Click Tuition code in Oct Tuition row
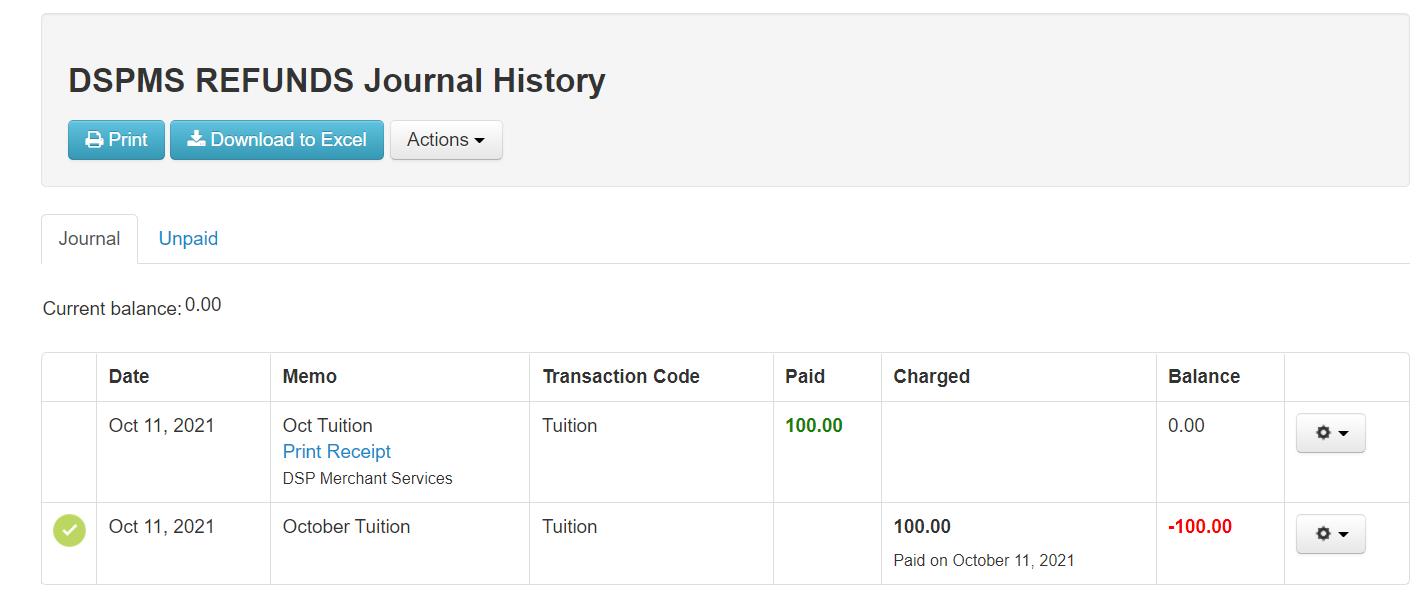The height and width of the screenshot is (606, 1427). click(570, 426)
